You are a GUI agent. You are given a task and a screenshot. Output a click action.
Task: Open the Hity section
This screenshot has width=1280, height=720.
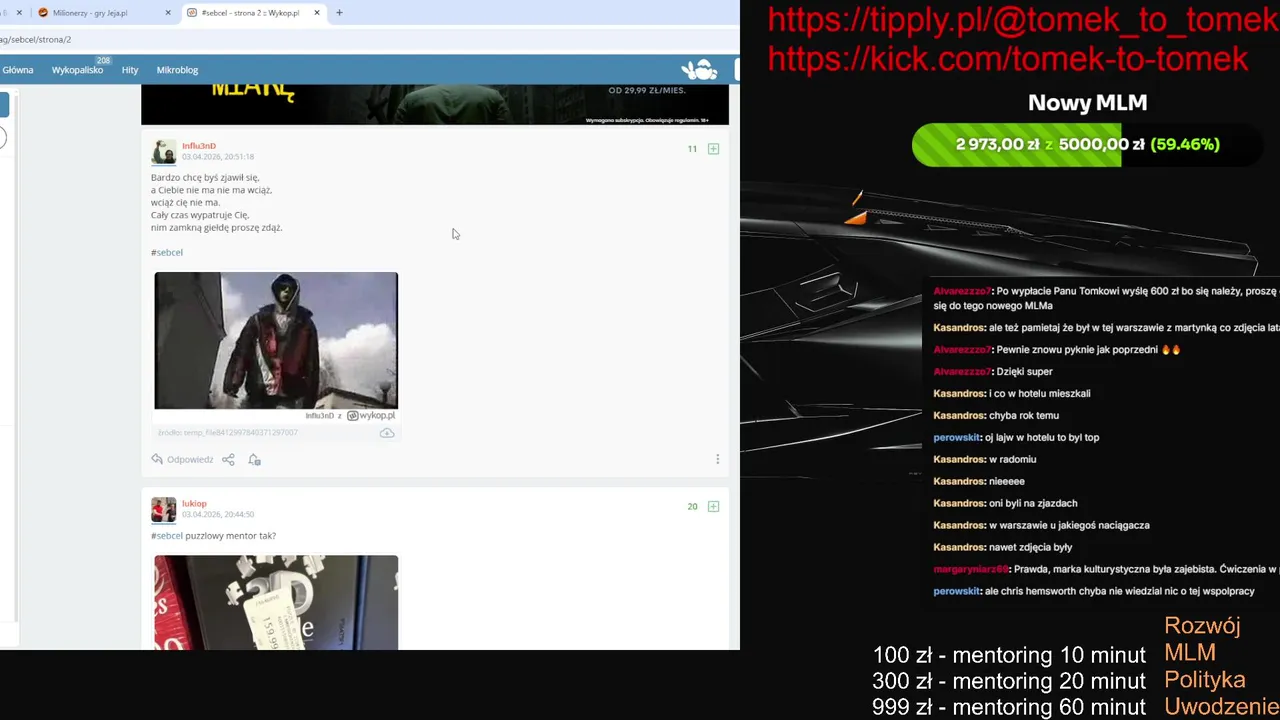[130, 70]
